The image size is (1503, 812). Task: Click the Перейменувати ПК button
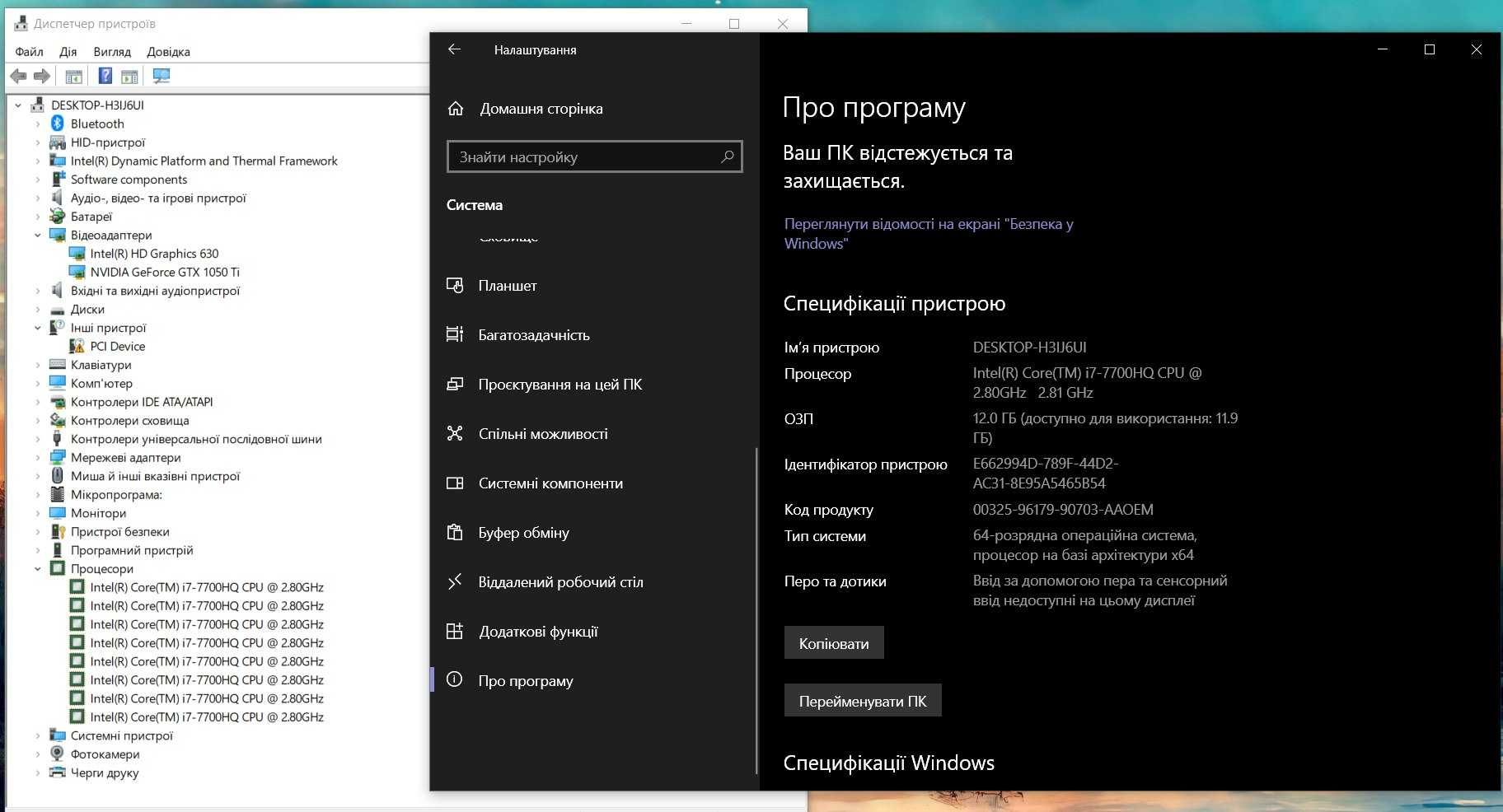(863, 700)
